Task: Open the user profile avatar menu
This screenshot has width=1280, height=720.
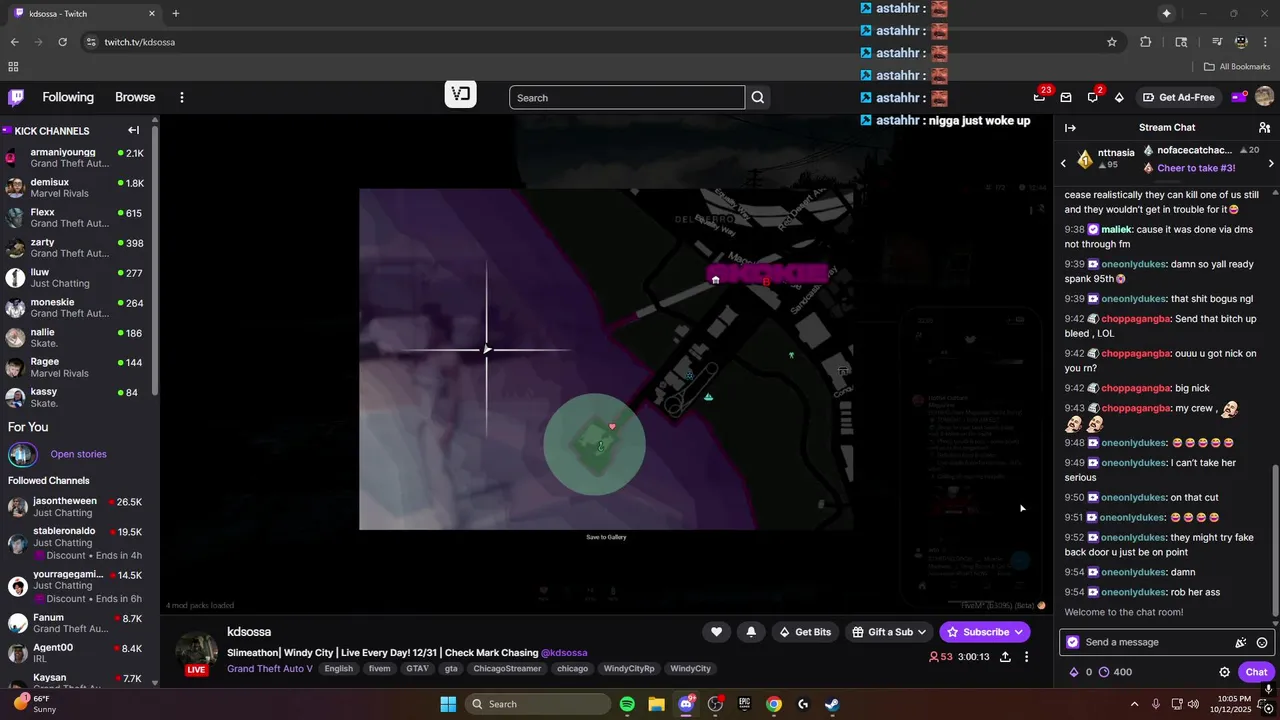Action: click(x=1264, y=97)
